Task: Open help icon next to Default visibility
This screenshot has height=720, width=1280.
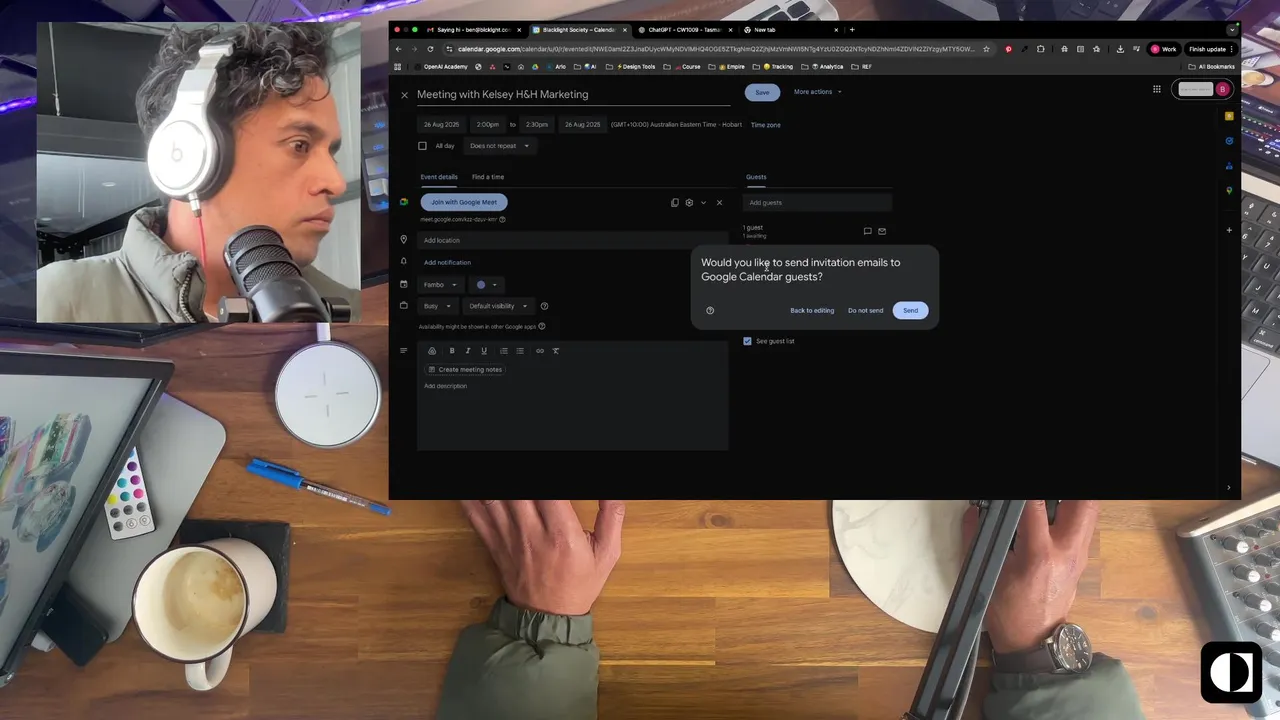Action: [x=544, y=306]
